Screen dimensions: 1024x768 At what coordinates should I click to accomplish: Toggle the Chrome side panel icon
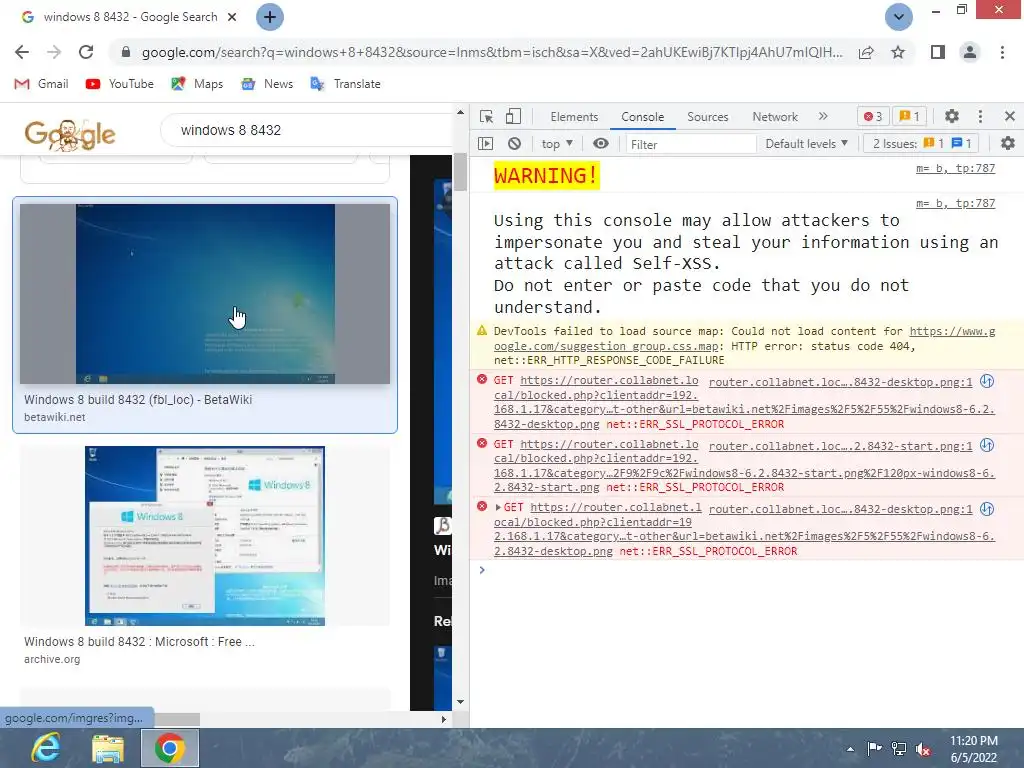point(938,52)
